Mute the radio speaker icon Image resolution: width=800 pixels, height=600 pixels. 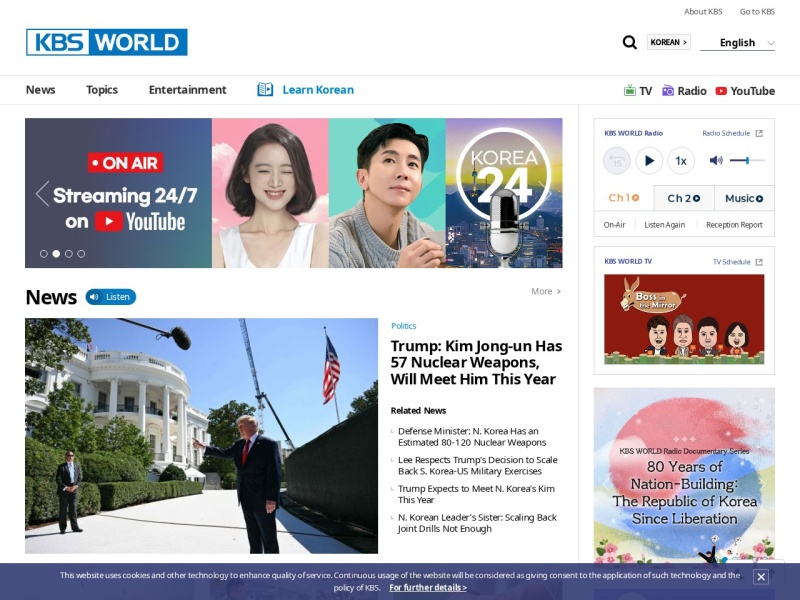[x=716, y=160]
